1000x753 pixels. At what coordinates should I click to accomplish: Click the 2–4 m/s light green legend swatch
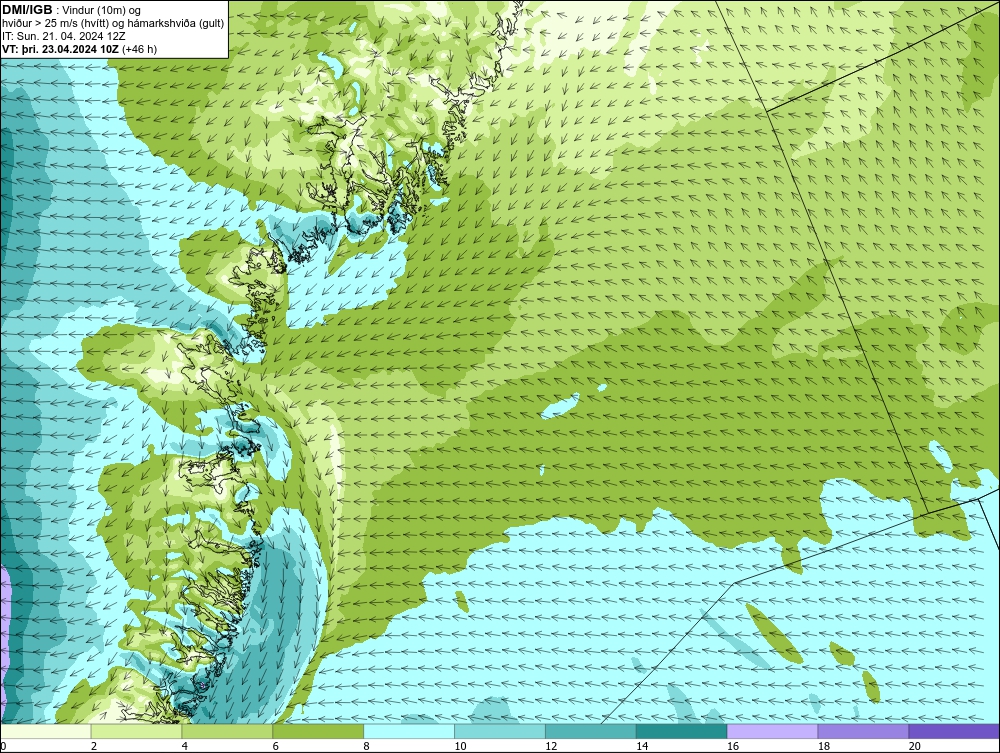(x=136, y=731)
